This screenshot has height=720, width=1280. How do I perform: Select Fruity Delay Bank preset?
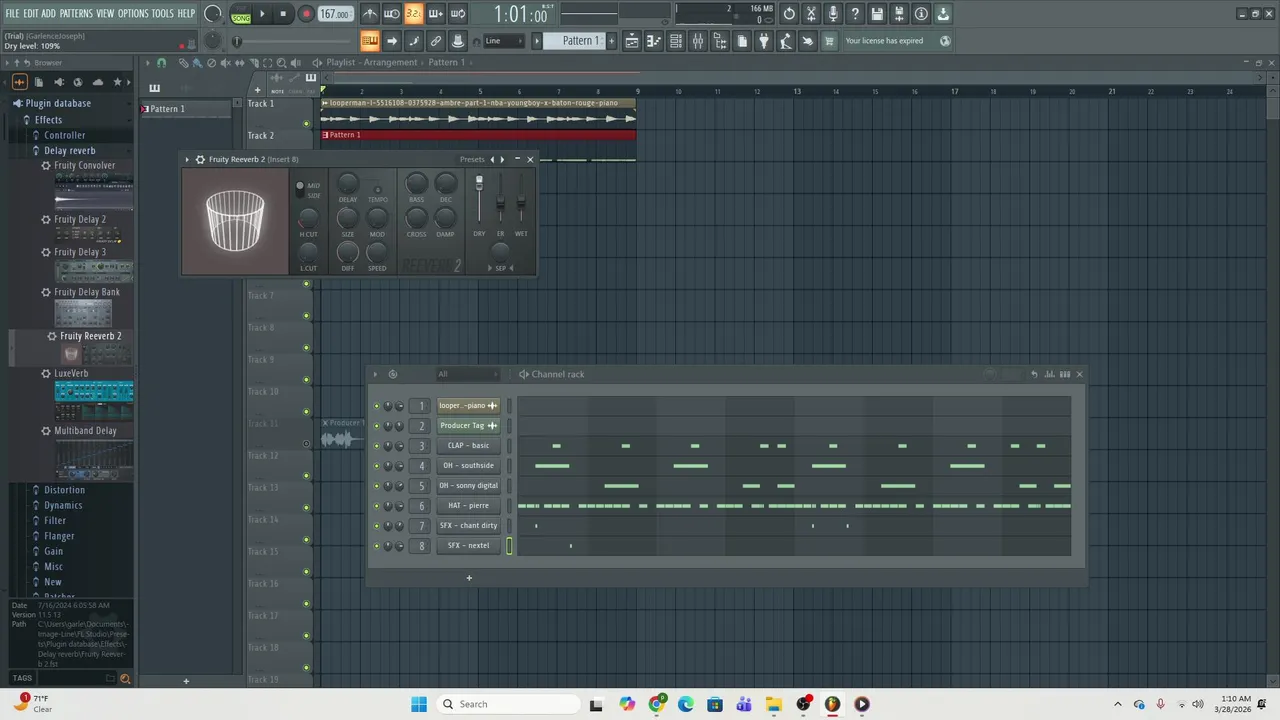[x=87, y=293]
